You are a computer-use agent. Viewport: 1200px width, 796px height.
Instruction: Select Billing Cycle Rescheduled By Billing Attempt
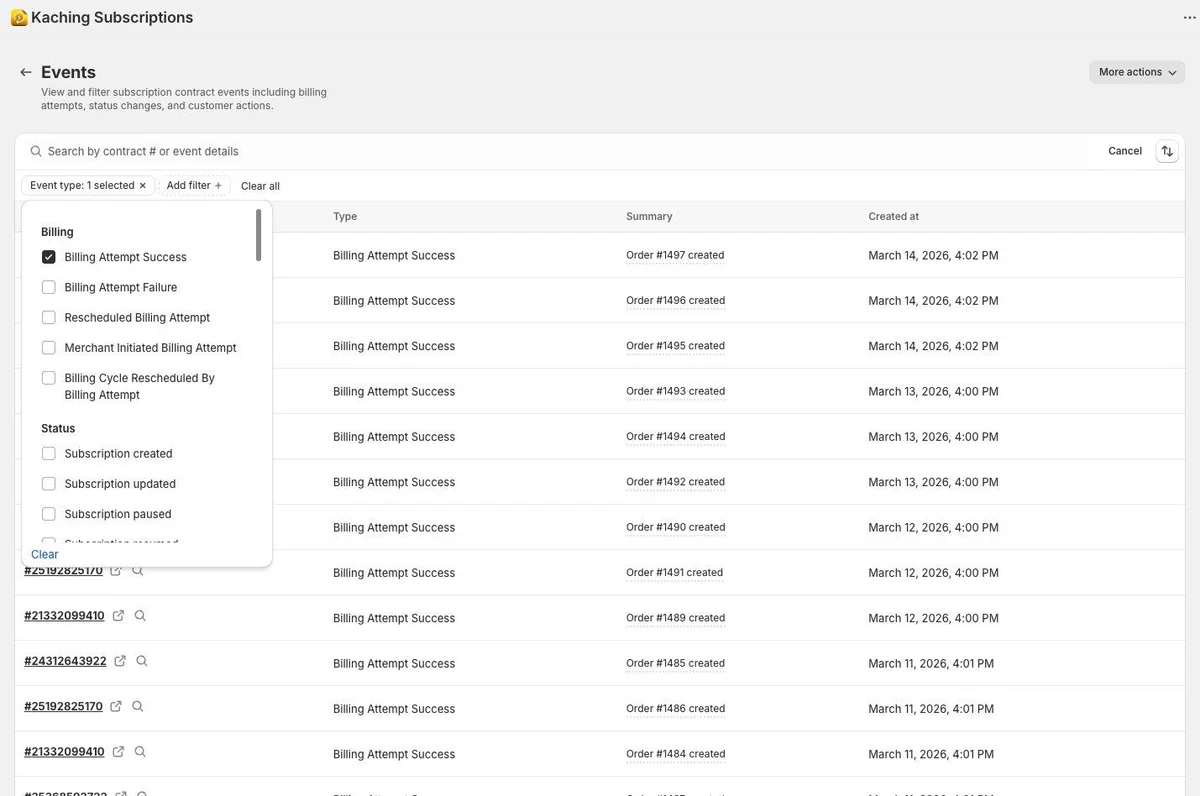[x=48, y=378]
